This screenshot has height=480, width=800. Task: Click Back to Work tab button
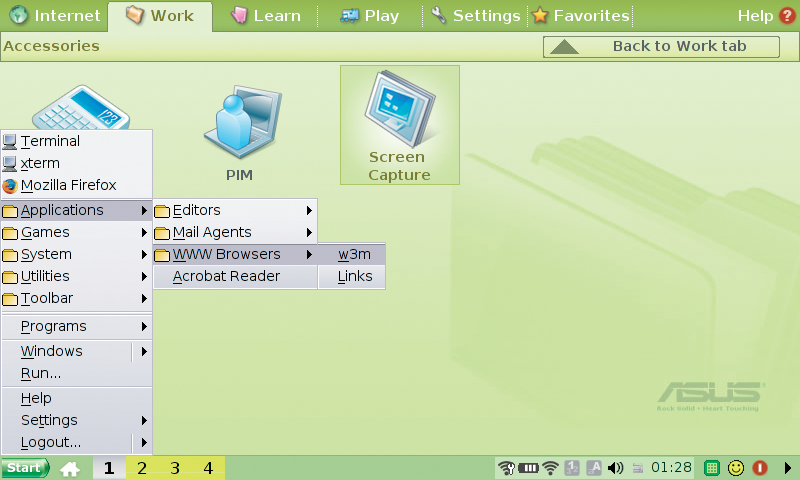pos(661,46)
